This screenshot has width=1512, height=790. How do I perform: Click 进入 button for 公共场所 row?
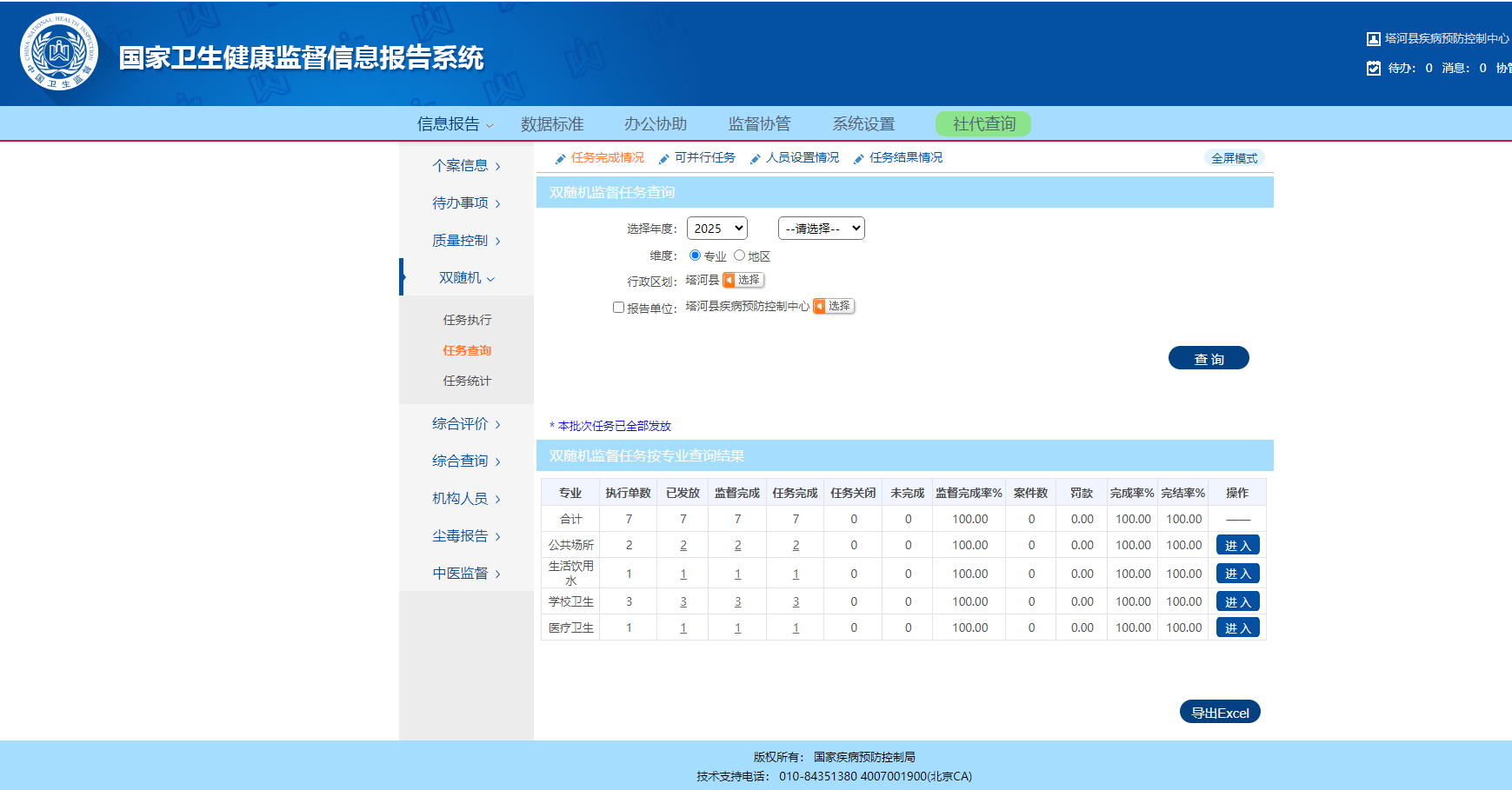tap(1237, 546)
